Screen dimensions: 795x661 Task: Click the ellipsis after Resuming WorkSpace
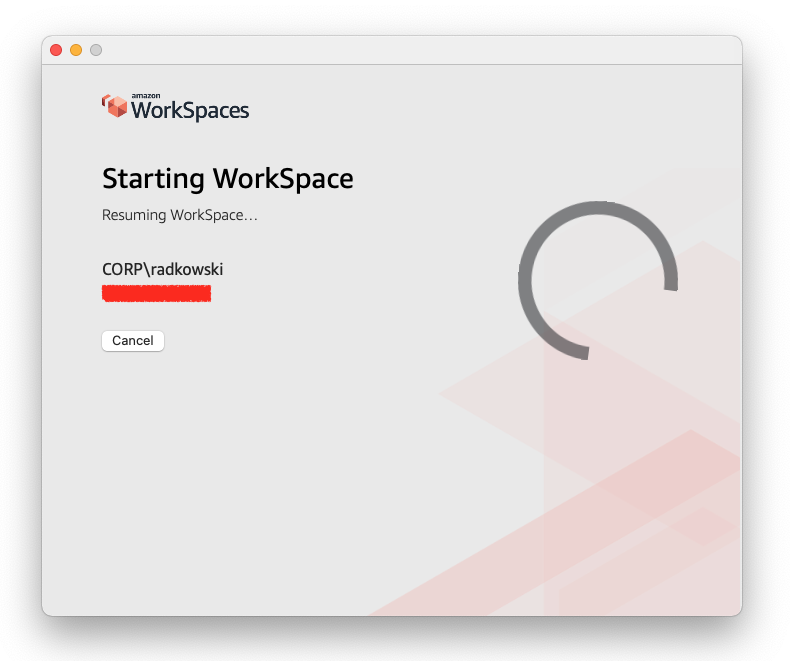click(251, 216)
